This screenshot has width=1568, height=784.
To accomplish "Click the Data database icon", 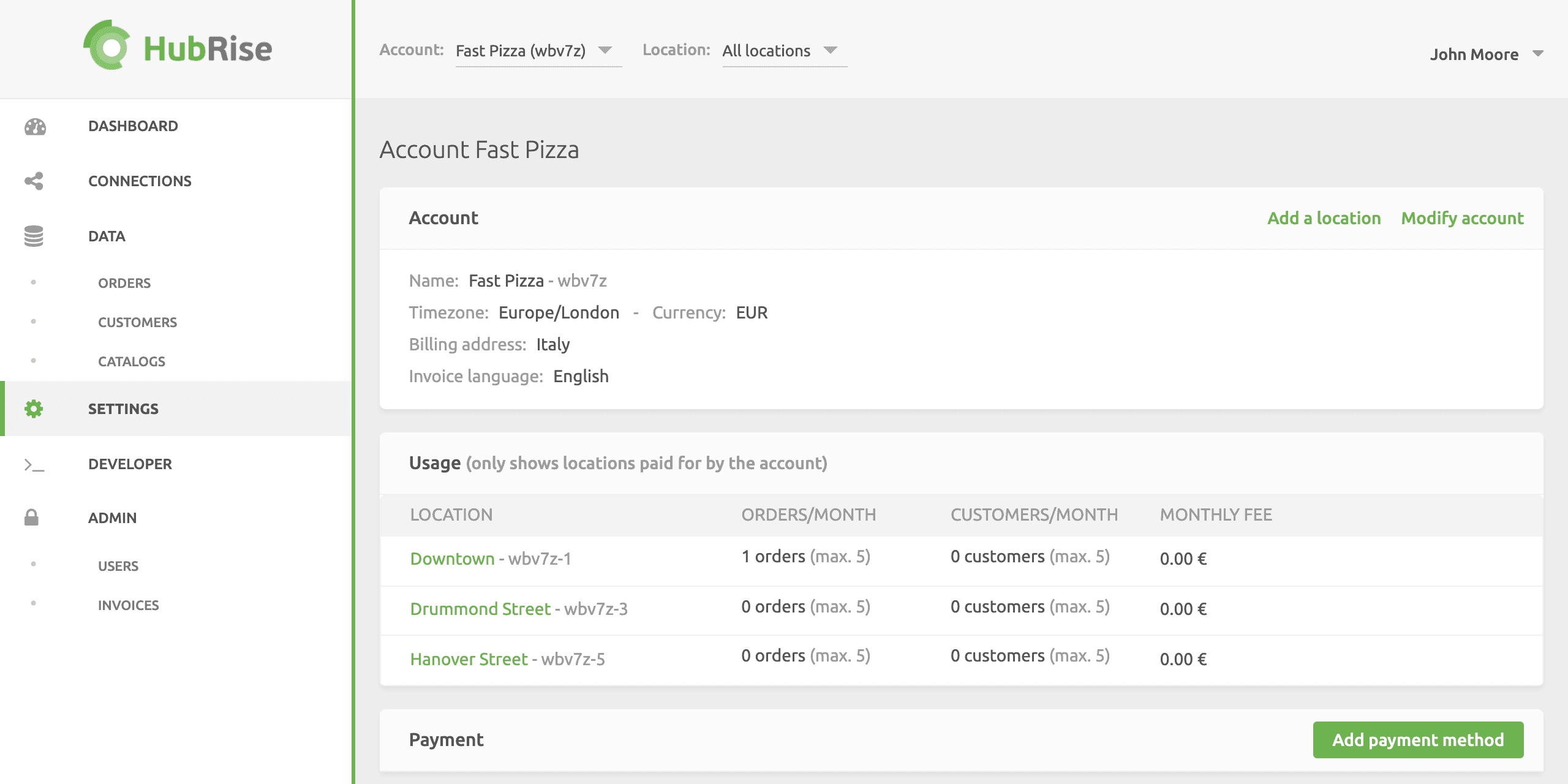I will coord(34,235).
